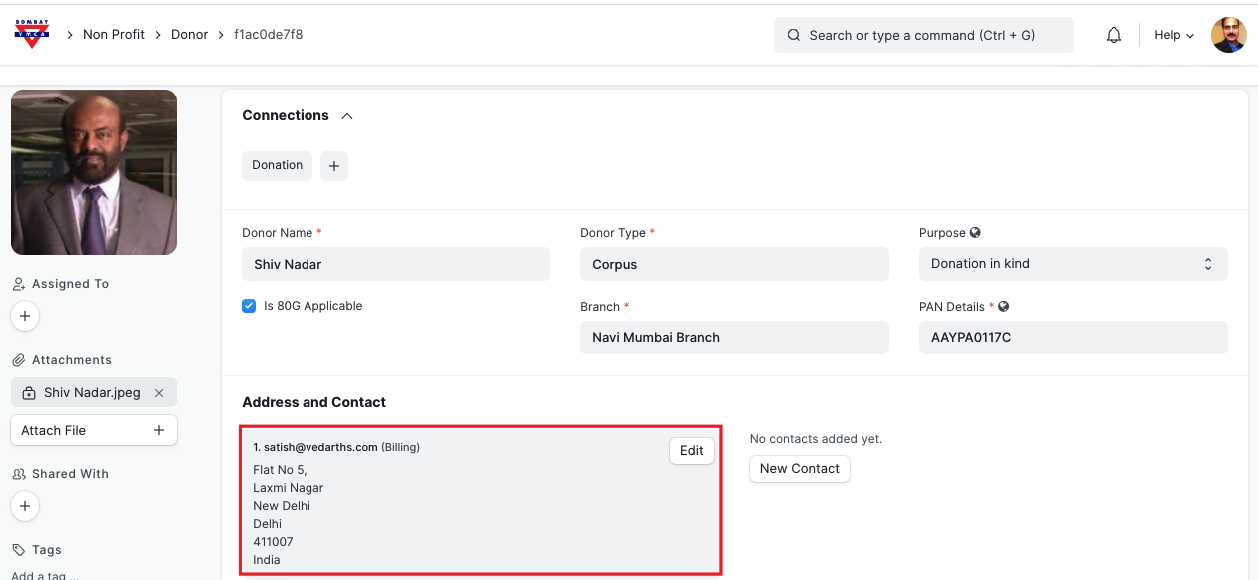The image size is (1258, 580).
Task: Open the Donation connection link
Action: point(277,166)
